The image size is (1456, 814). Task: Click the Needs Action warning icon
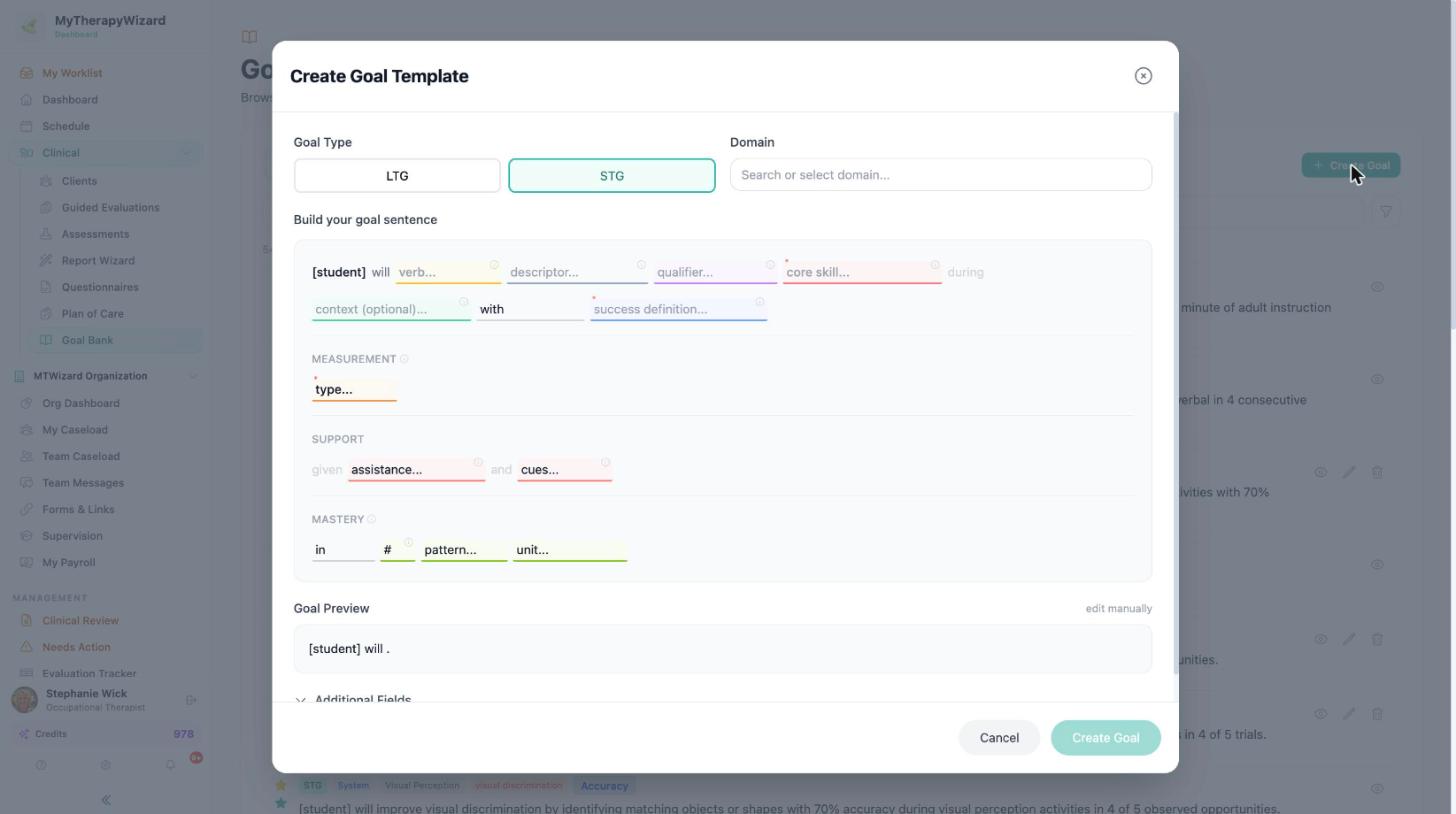coord(27,647)
